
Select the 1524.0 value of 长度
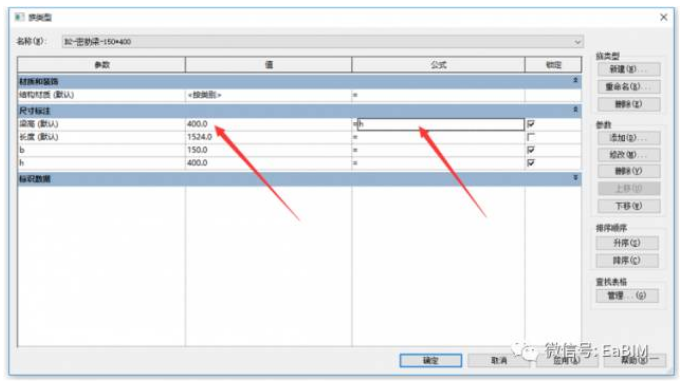coord(199,137)
